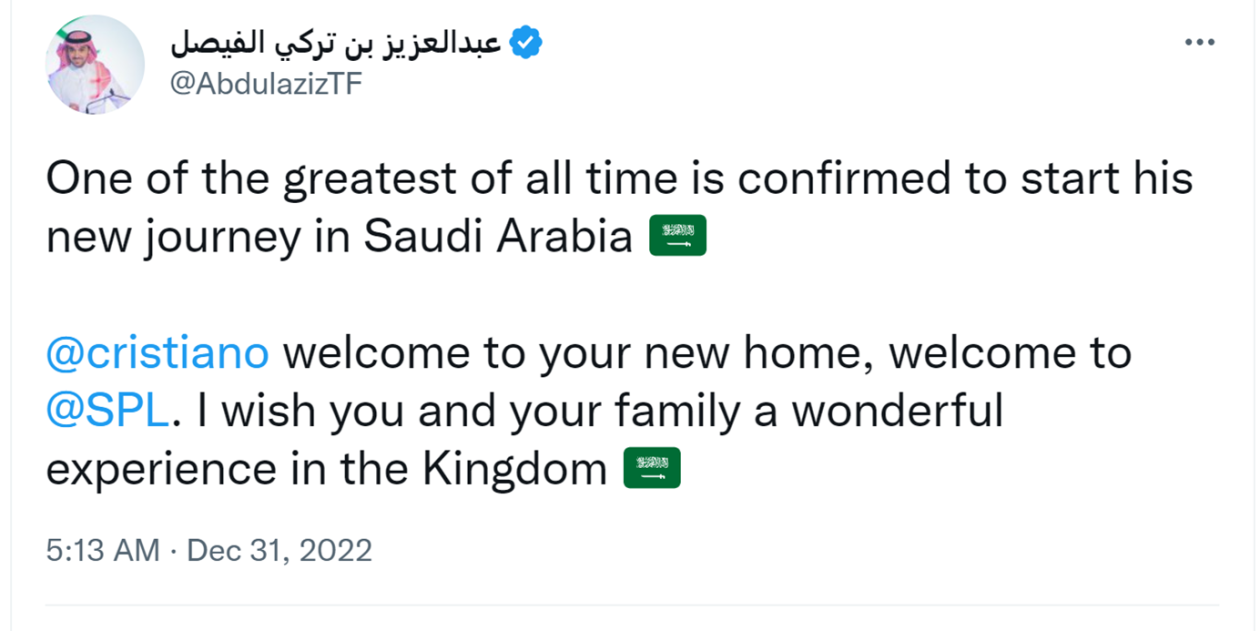The height and width of the screenshot is (631, 1260).
Task: Open the @cristiano mention
Action: coord(158,353)
